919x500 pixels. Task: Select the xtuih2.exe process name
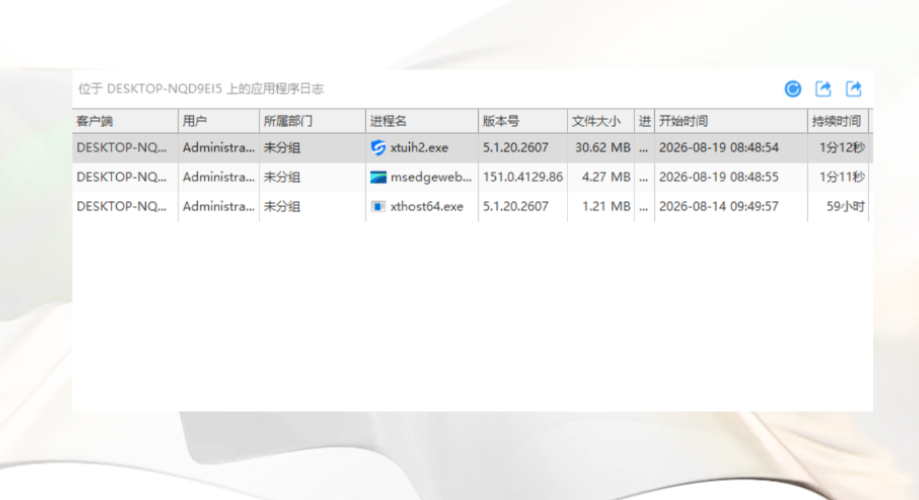click(x=419, y=148)
